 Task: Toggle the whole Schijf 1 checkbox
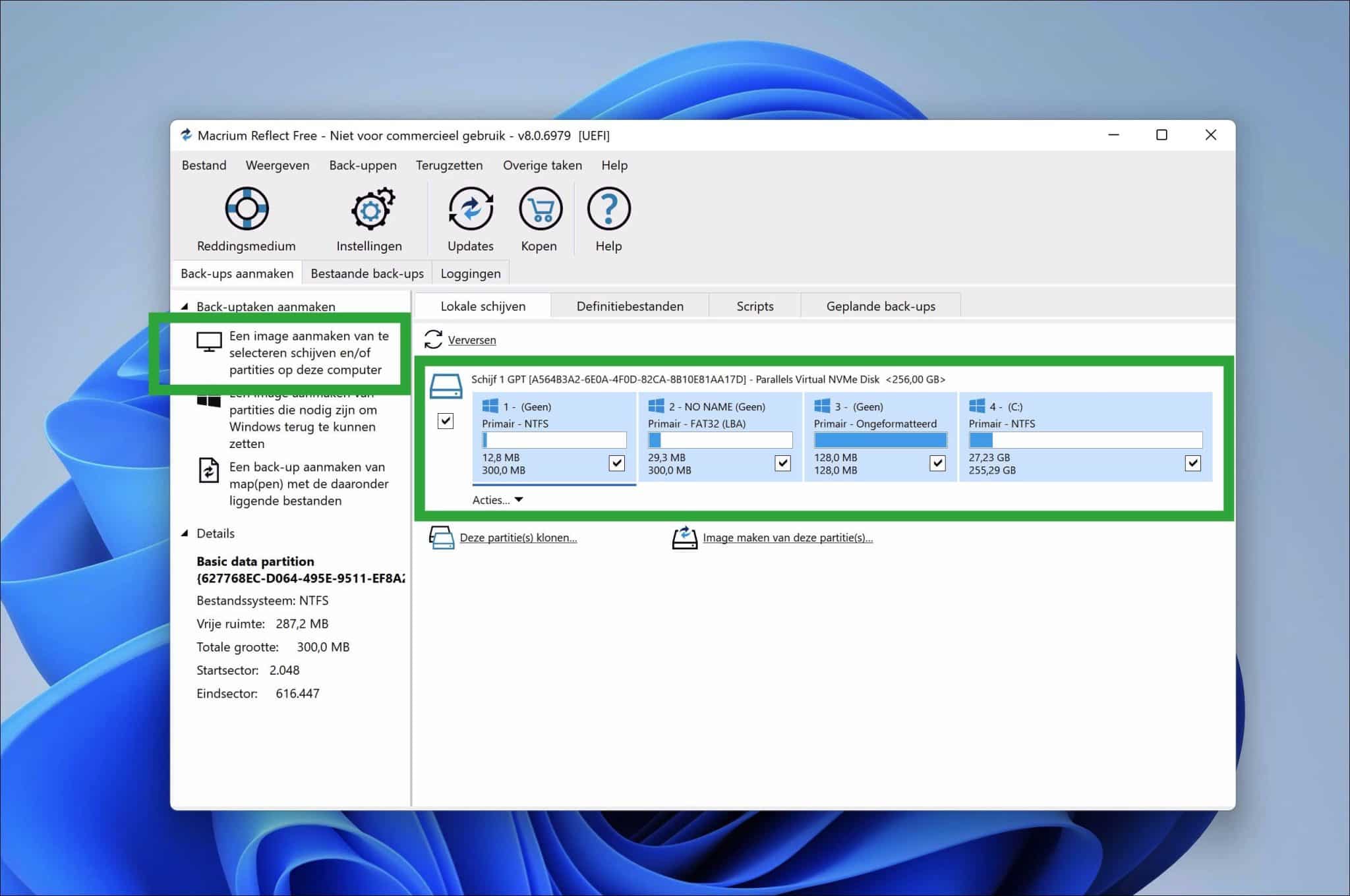(x=445, y=420)
